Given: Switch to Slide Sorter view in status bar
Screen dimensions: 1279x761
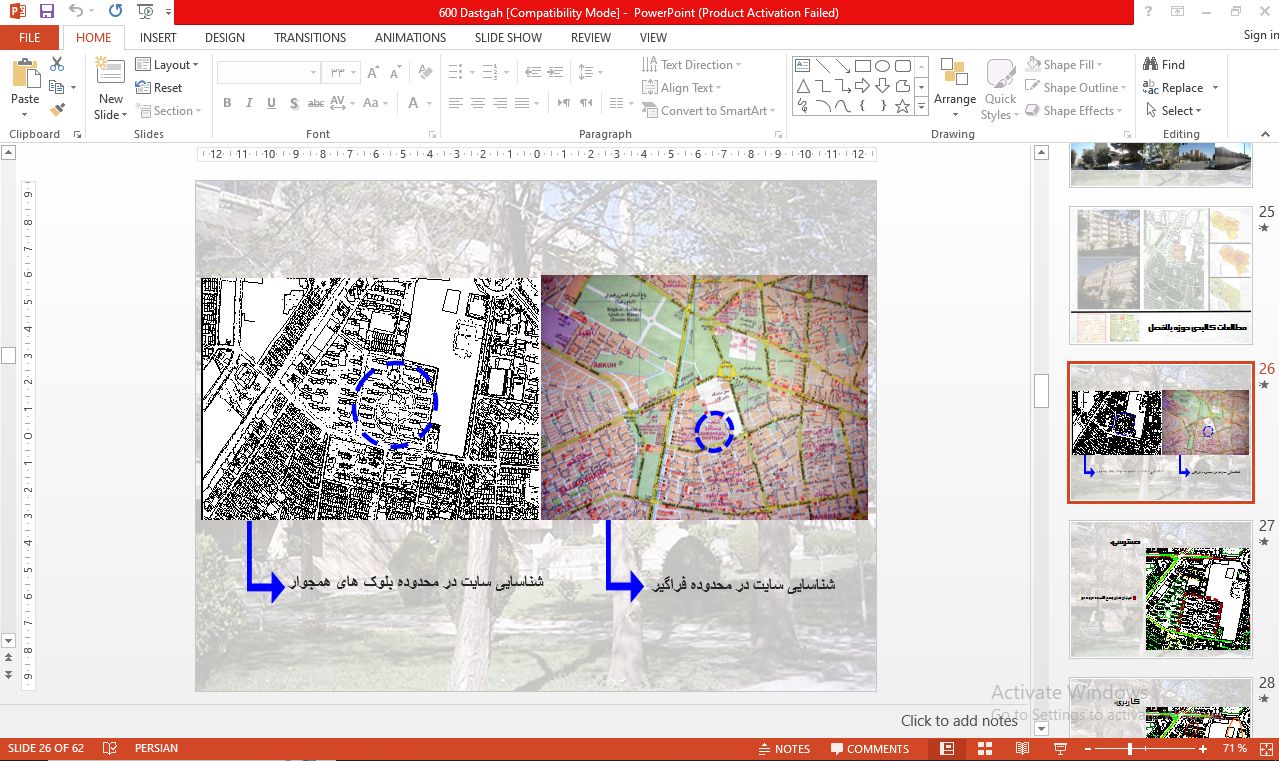Looking at the screenshot, I should point(984,749).
